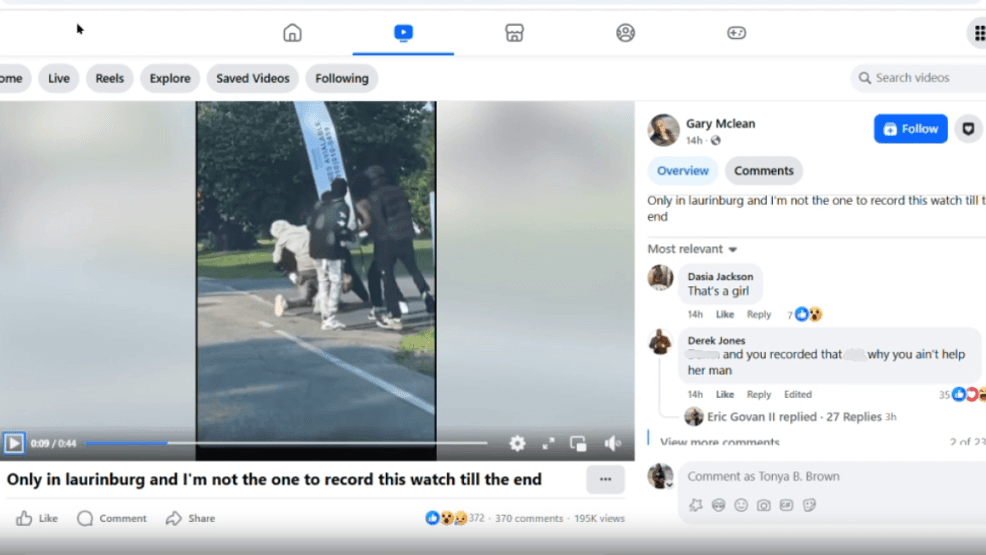Switch to the Comments tab
Image resolution: width=986 pixels, height=555 pixels.
point(763,171)
